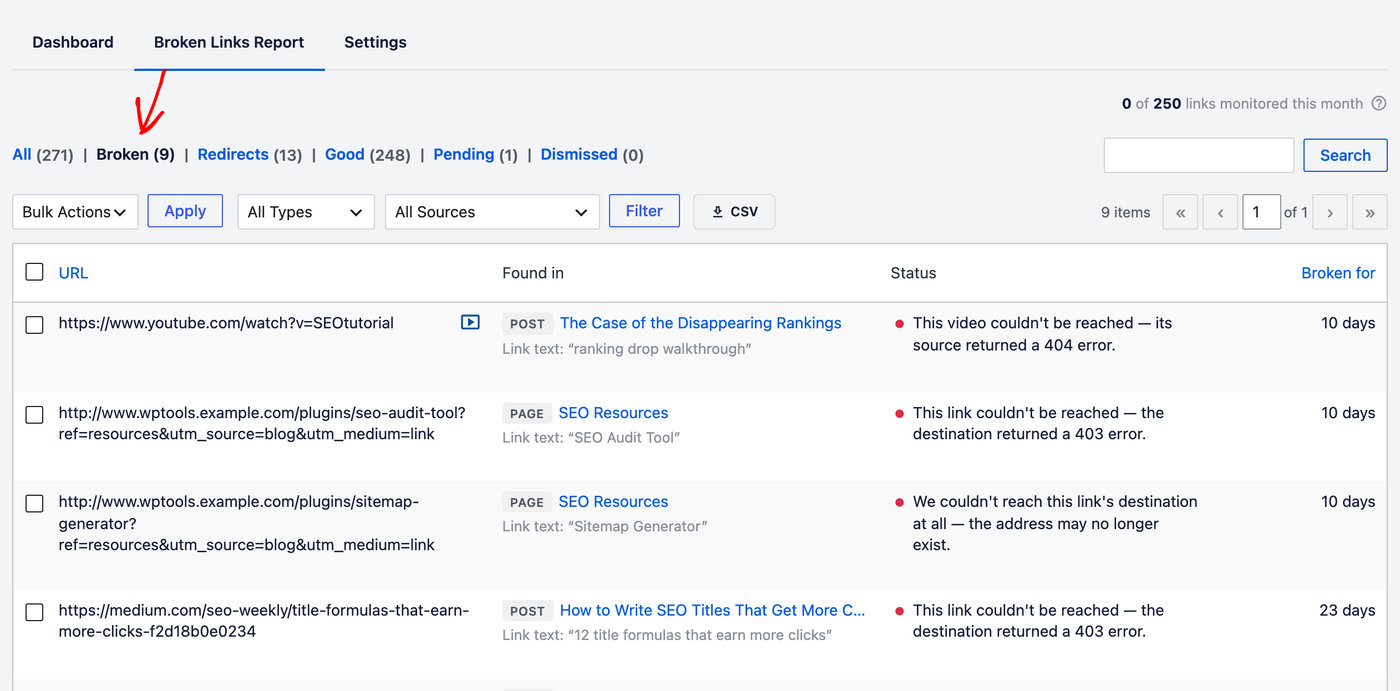Click the Filter button
The image size is (1400, 691).
[644, 211]
